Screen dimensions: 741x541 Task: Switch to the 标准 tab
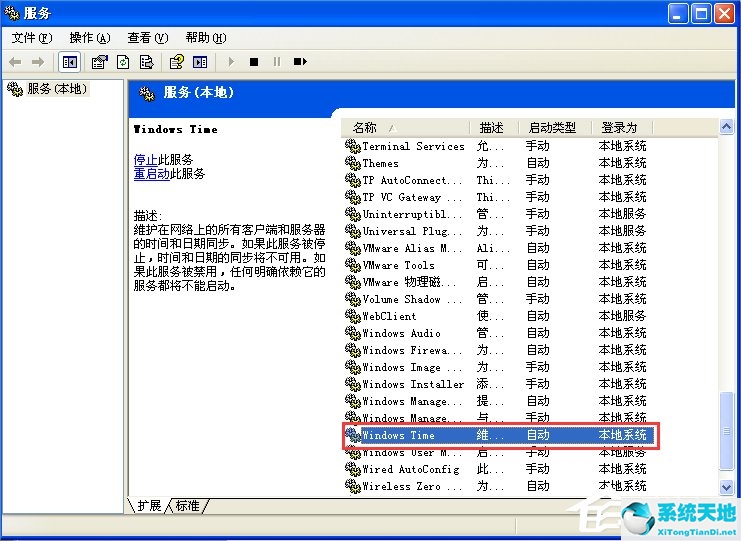click(x=188, y=506)
